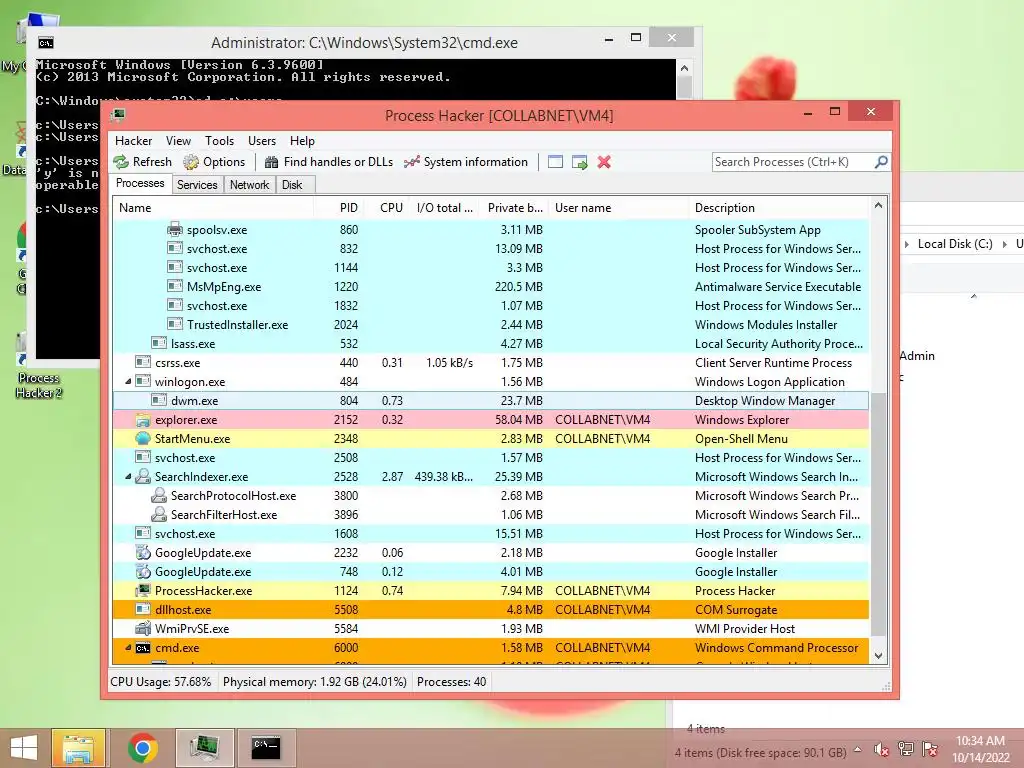1024x768 pixels.
Task: Click search magnifier icon in Process Hacker
Action: click(881, 161)
